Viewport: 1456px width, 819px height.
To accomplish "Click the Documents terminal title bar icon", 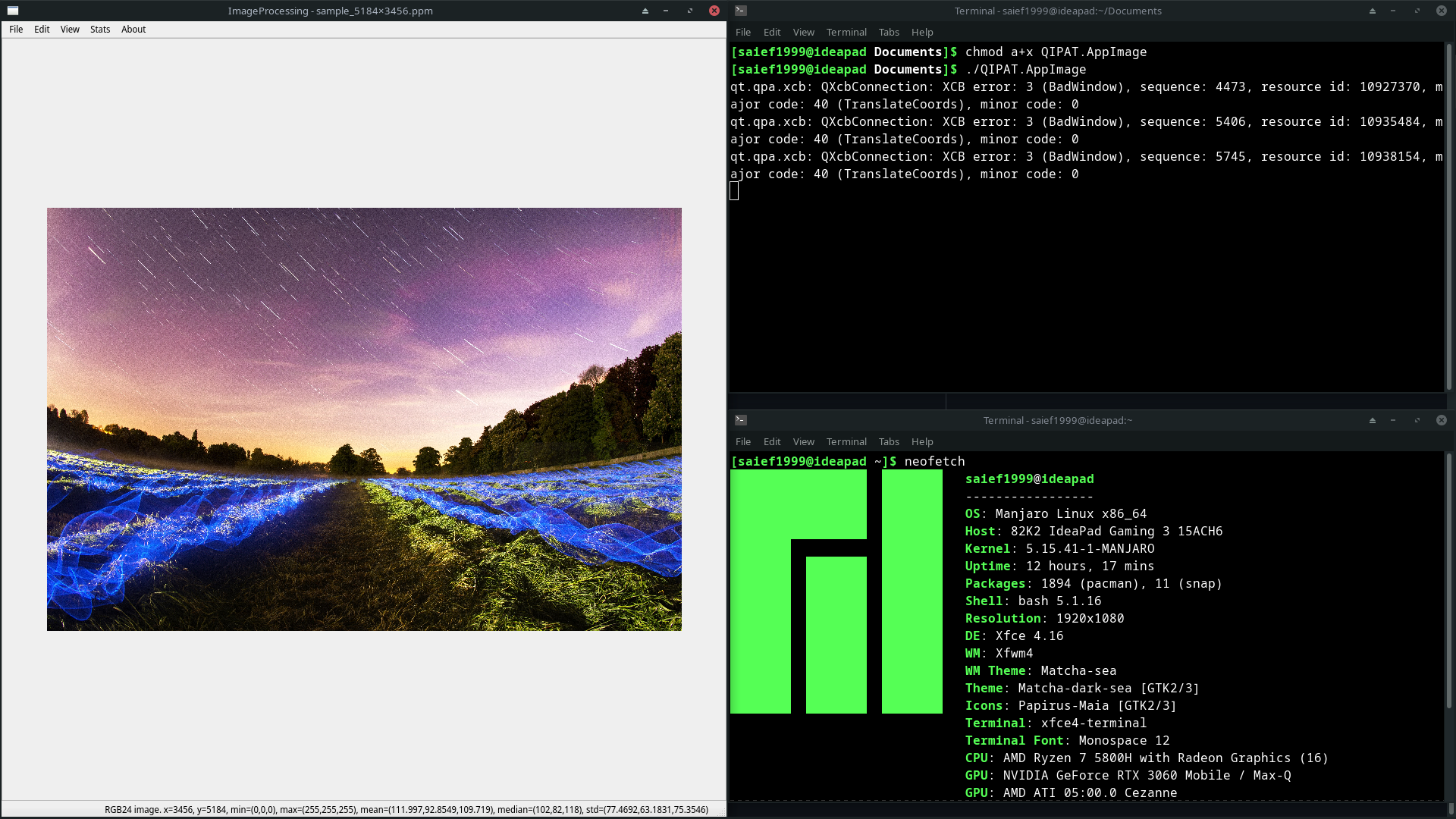I will point(741,11).
